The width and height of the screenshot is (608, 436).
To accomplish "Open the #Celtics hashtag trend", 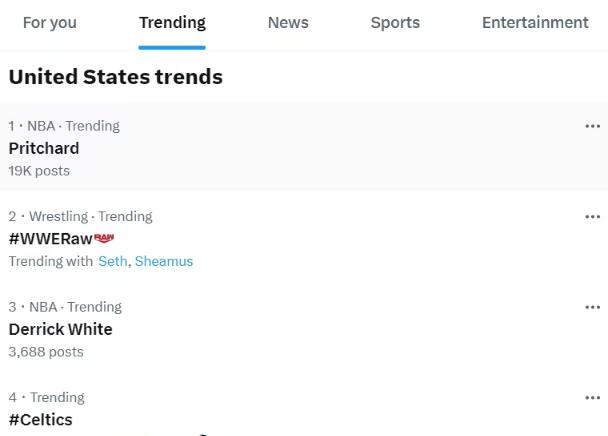I will click(x=40, y=420).
